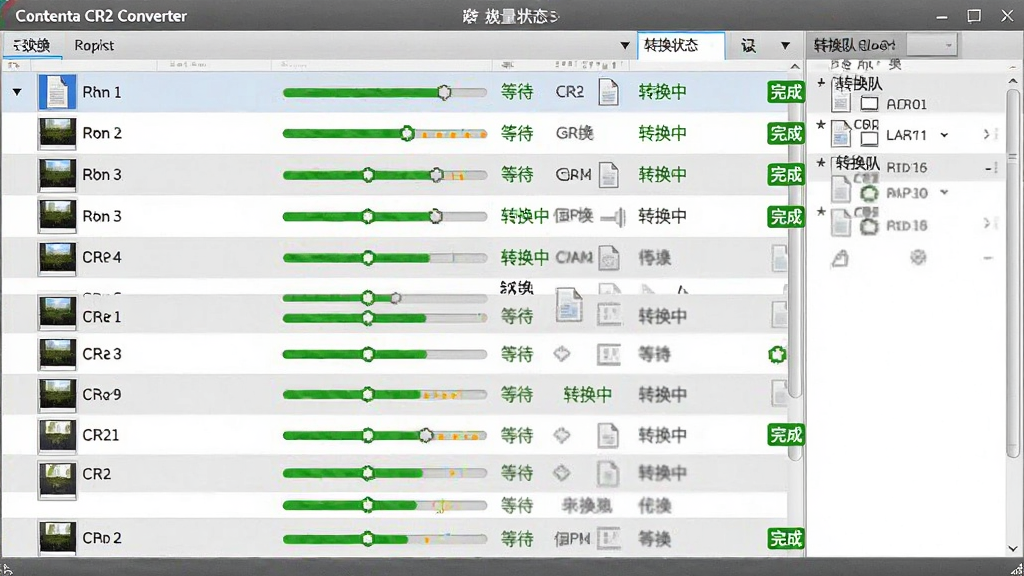Toggle the checkbox beside AER01

point(869,103)
